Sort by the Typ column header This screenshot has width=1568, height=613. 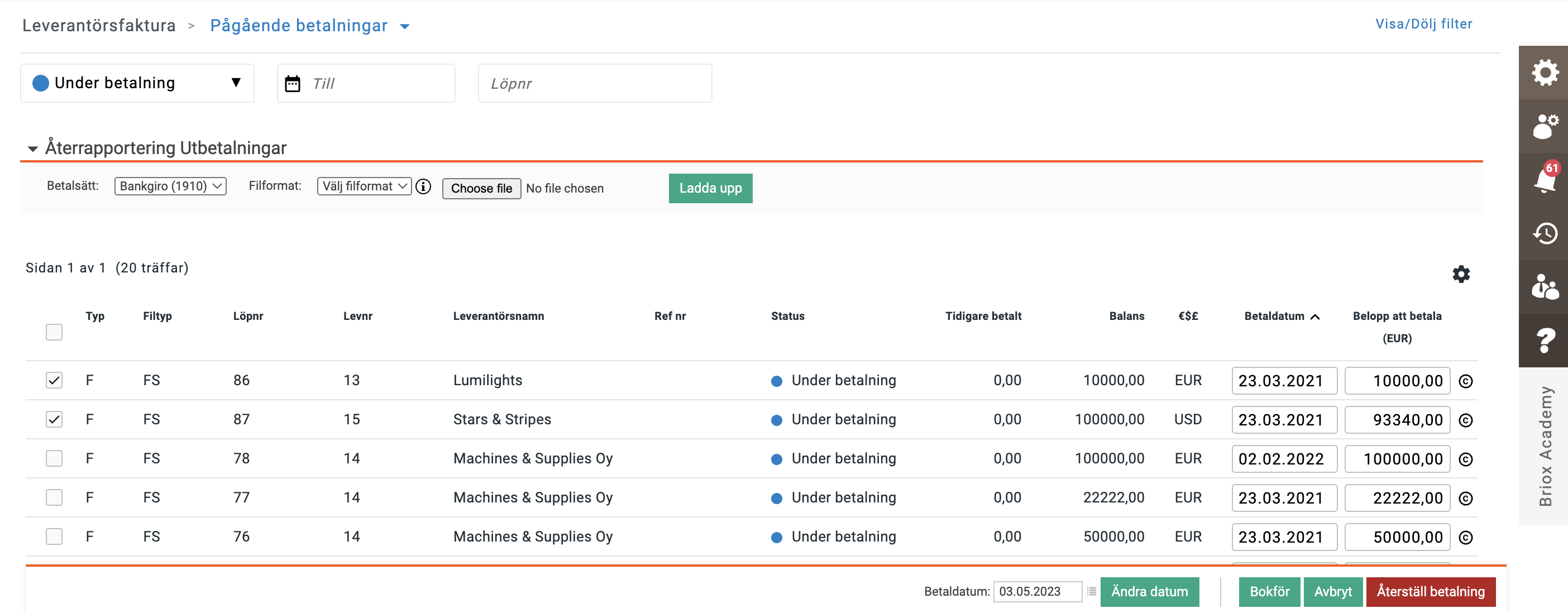(x=95, y=316)
